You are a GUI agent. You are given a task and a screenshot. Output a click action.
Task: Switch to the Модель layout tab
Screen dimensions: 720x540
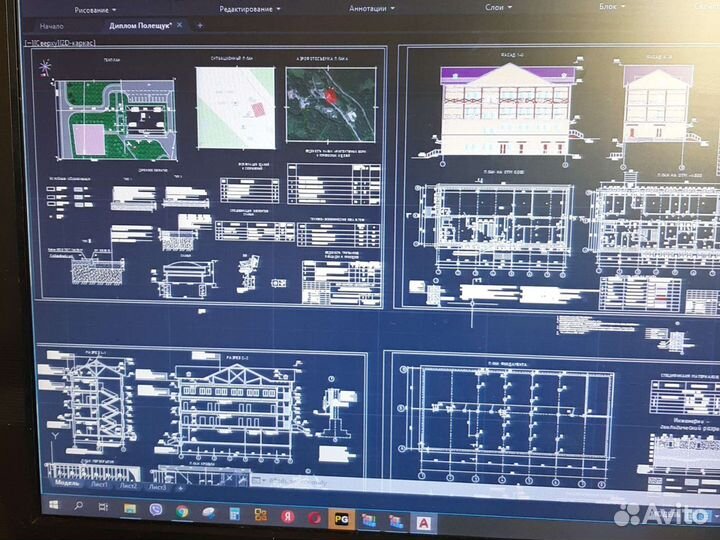[67, 482]
